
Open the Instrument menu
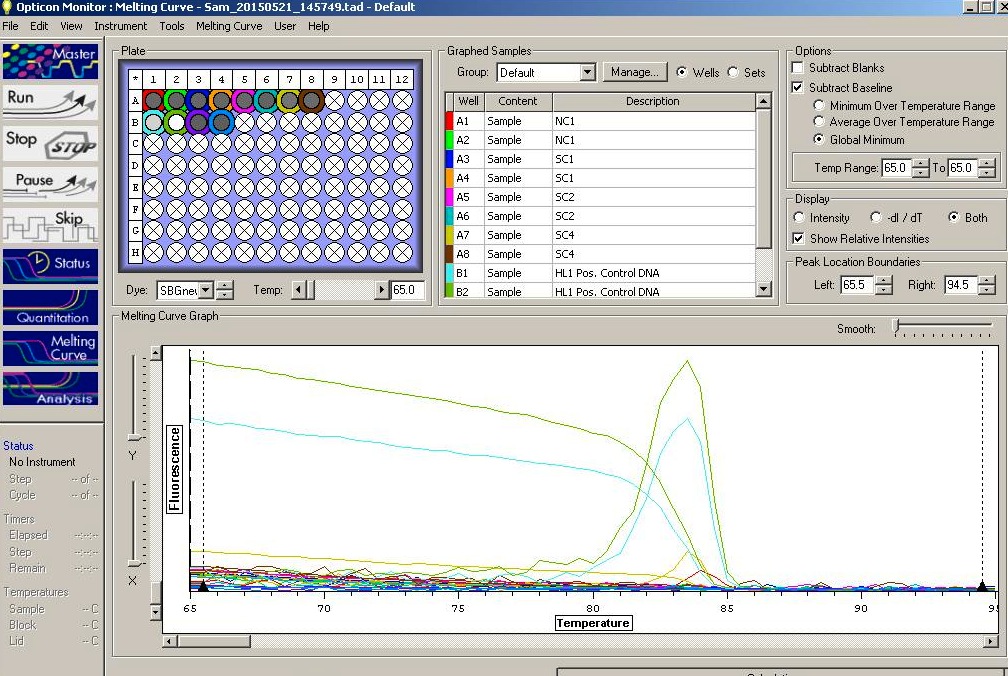pos(120,26)
